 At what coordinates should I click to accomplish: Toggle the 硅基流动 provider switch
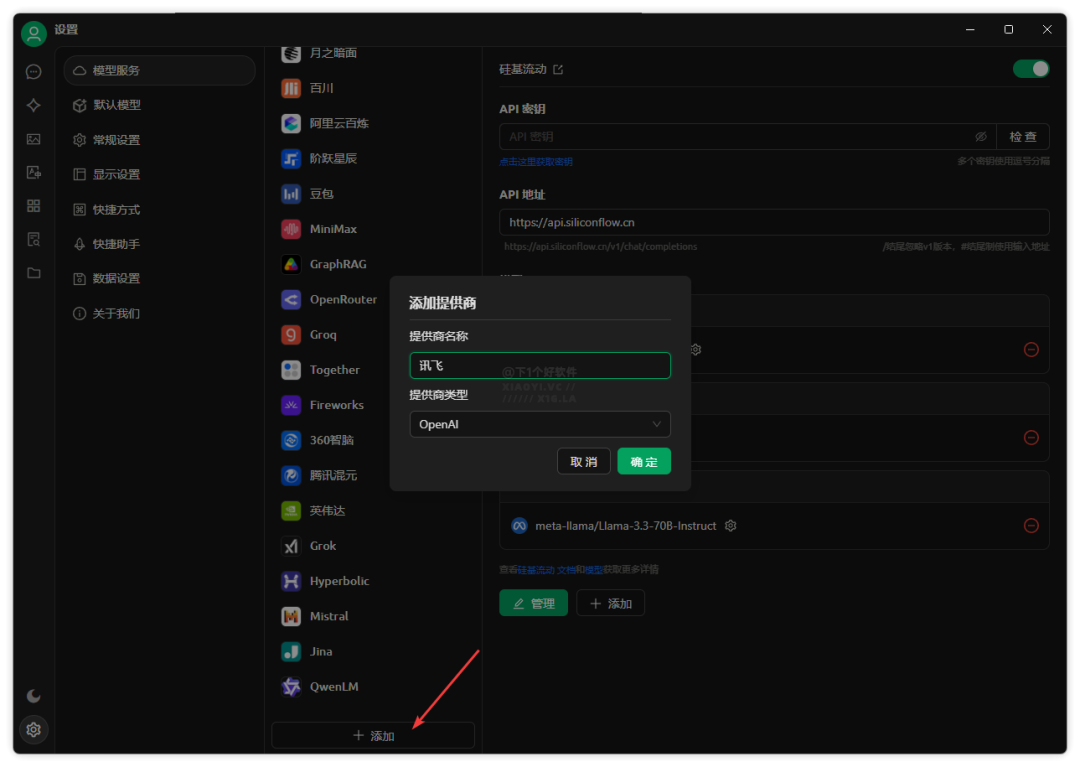1031,69
